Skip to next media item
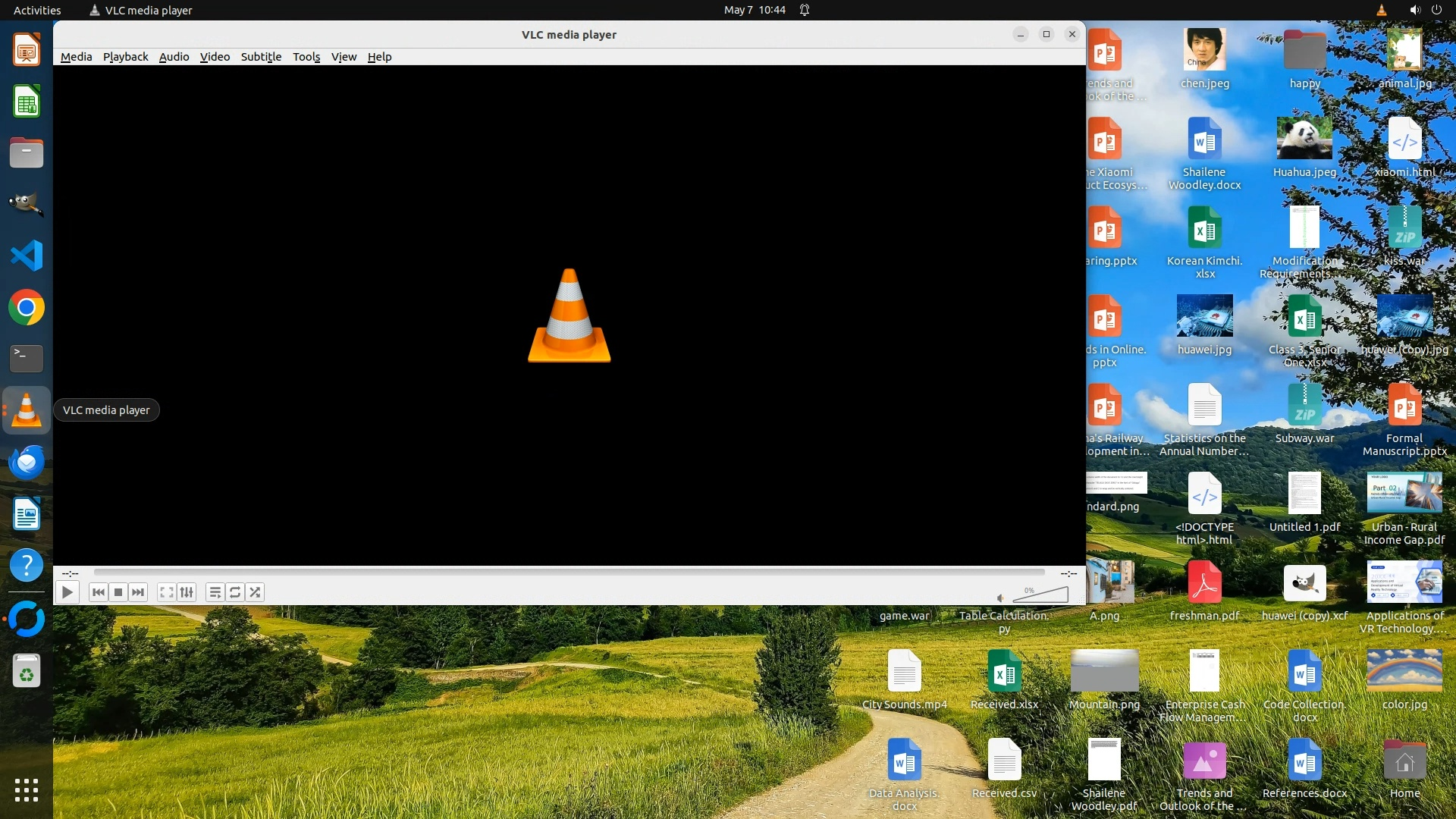 pyautogui.click(x=138, y=592)
